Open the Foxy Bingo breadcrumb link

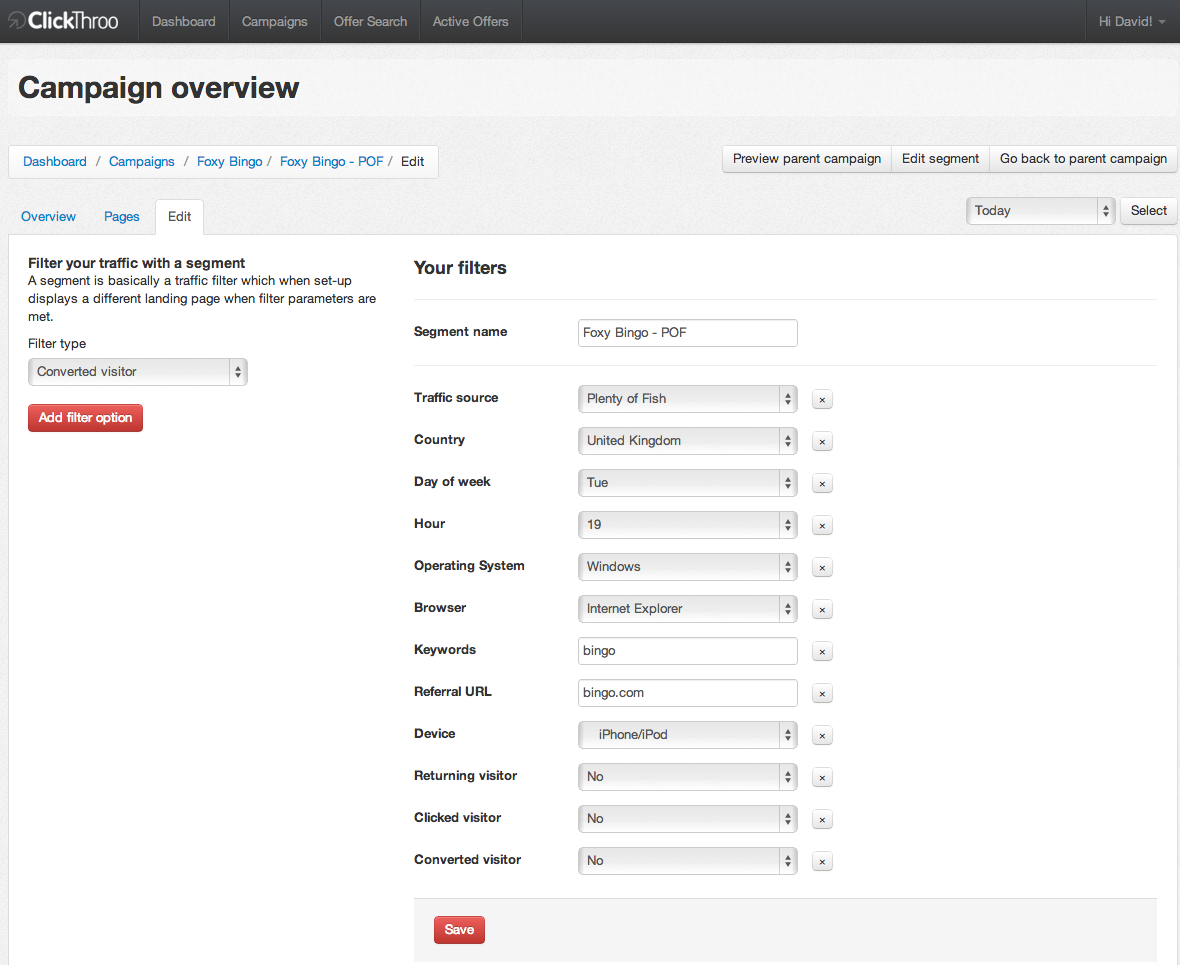point(229,162)
